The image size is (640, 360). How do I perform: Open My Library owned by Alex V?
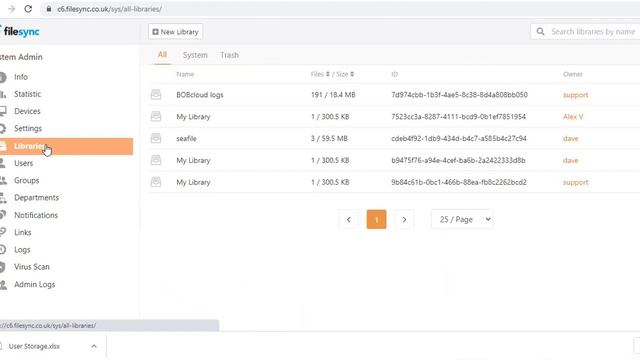click(193, 117)
